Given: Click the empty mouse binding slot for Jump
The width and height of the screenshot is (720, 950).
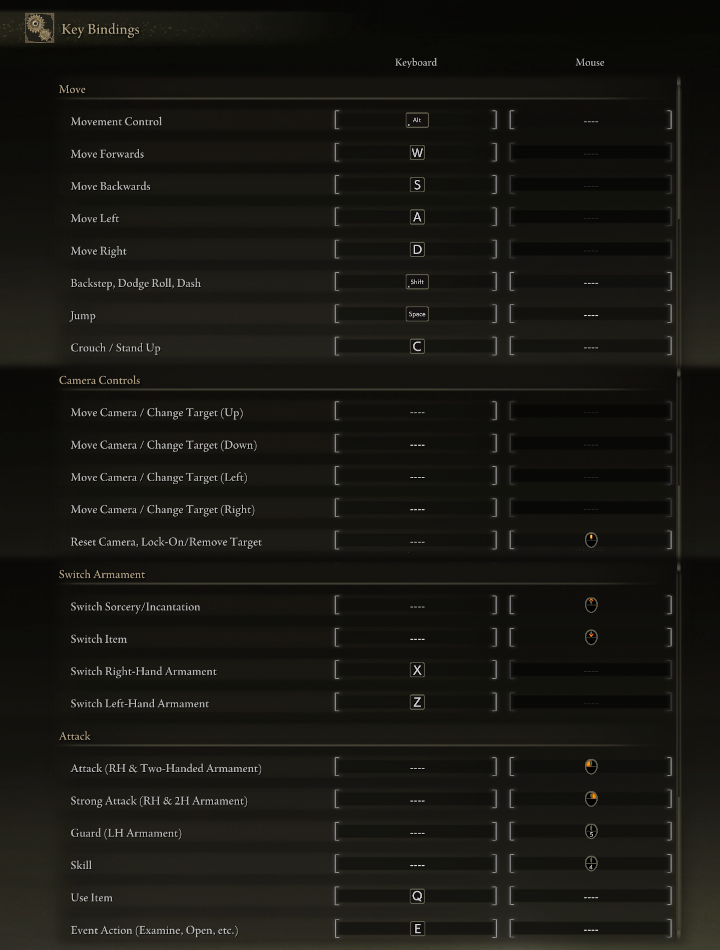Looking at the screenshot, I should point(591,315).
